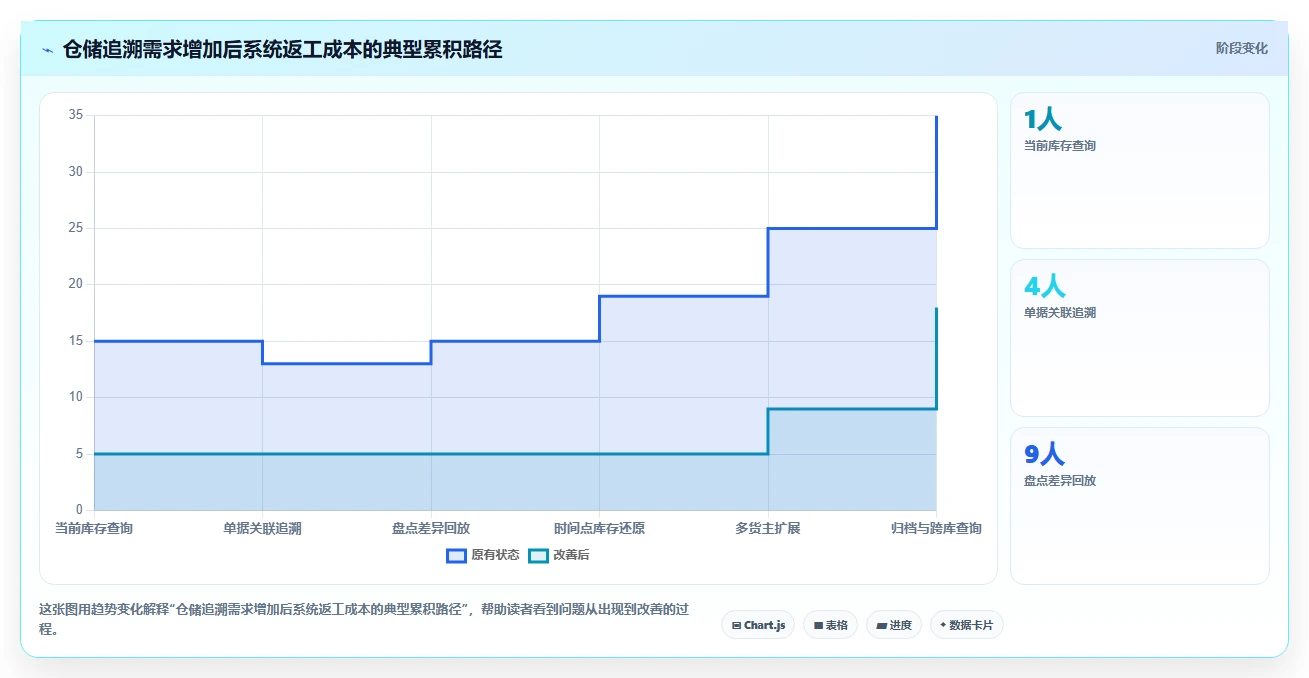
Task: Toggle the 原有状态 legend swatch
Action: tap(456, 555)
